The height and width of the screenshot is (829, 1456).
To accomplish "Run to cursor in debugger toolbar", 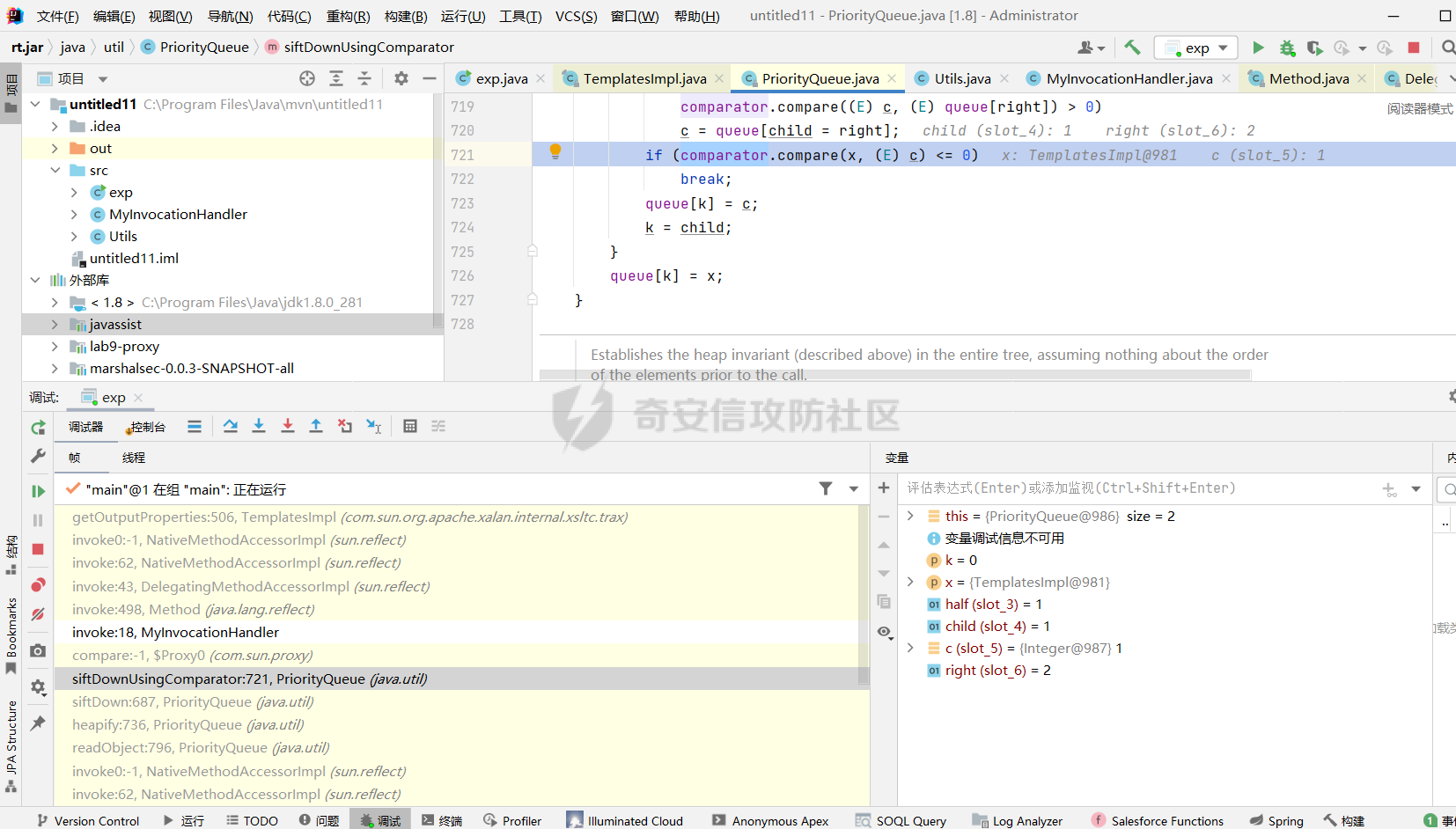I will tap(373, 426).
